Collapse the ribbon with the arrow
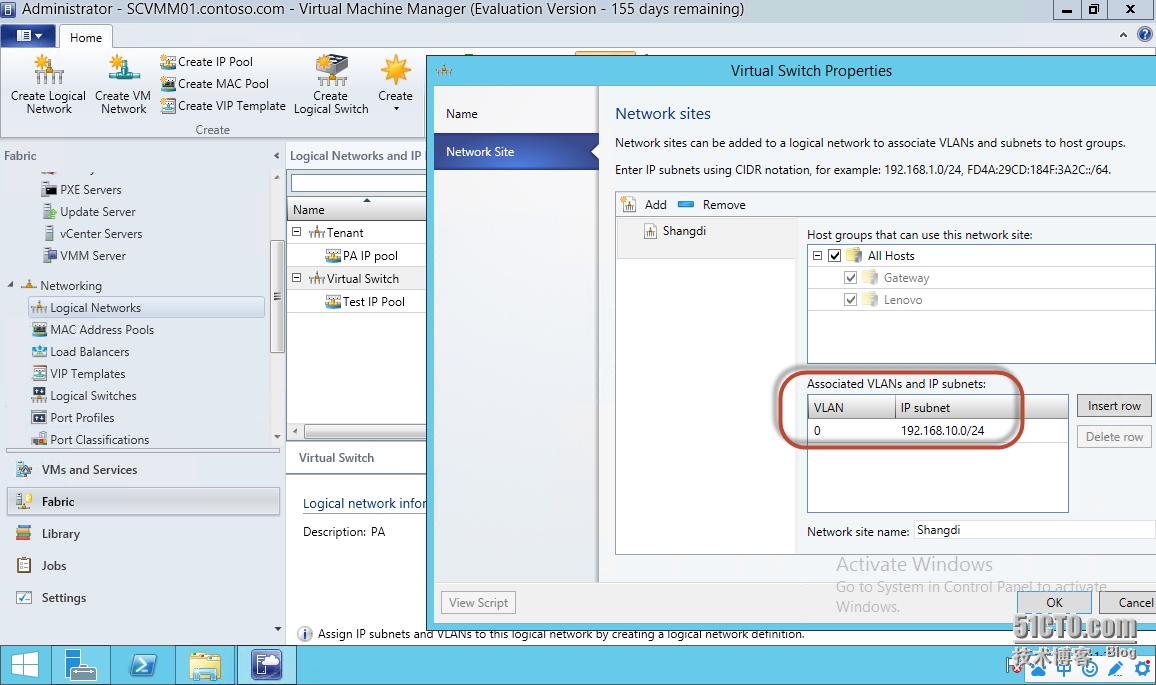The image size is (1156, 685). click(1124, 35)
